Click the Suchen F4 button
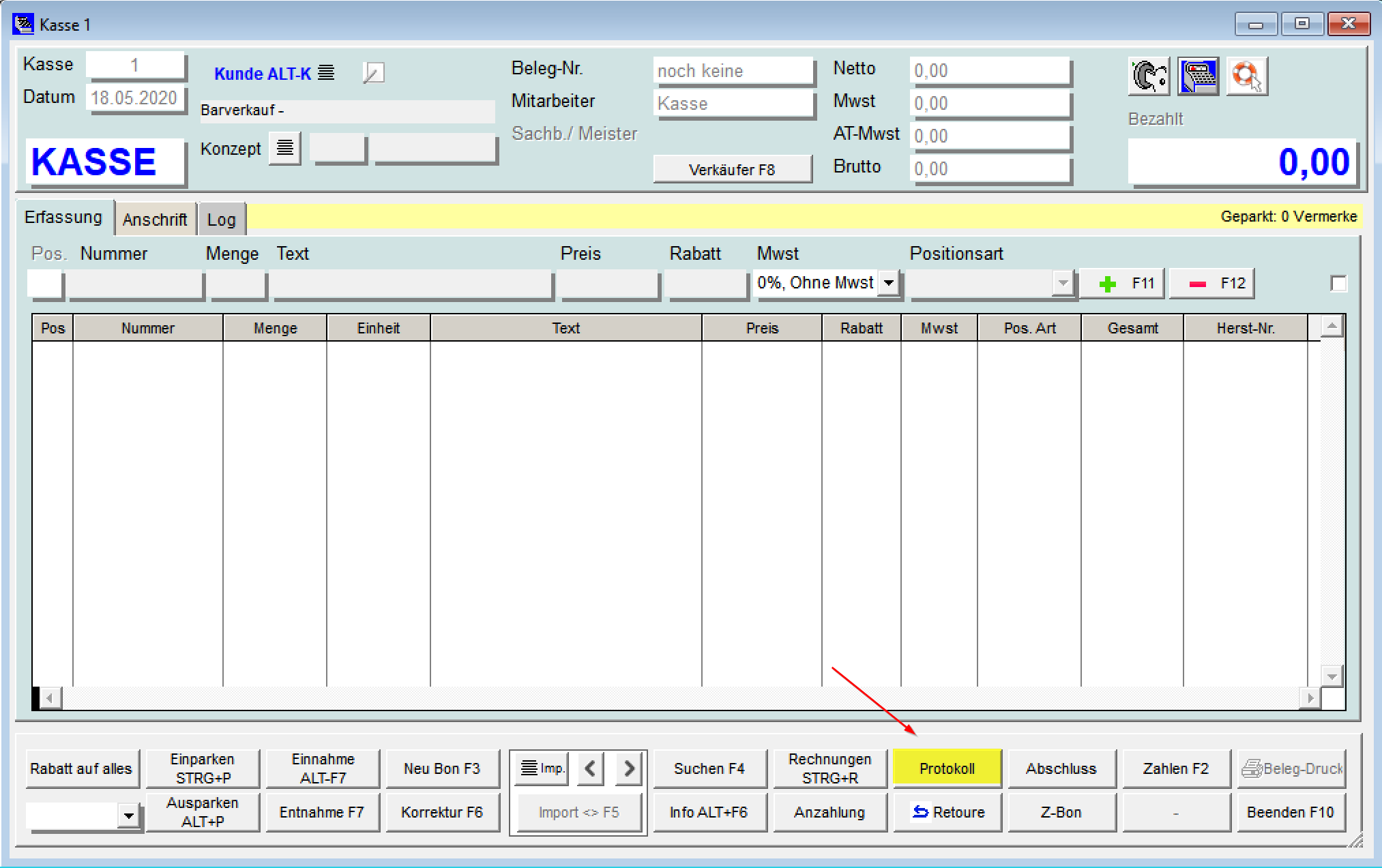The width and height of the screenshot is (1382, 868). click(x=709, y=768)
